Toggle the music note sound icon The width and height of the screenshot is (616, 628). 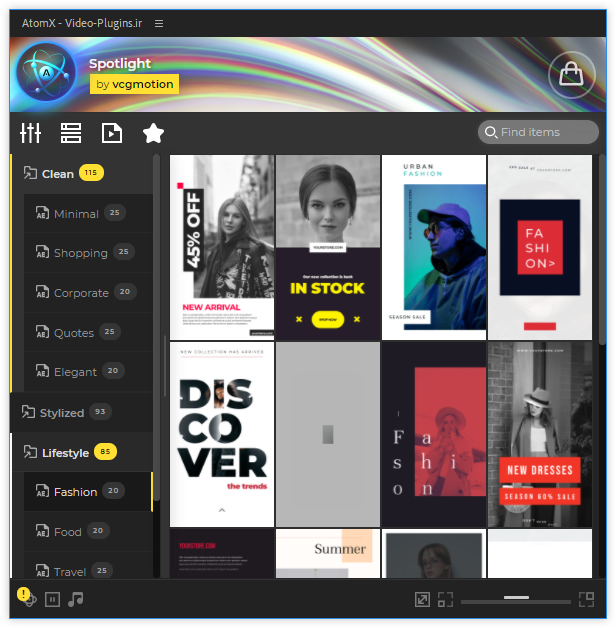[x=76, y=599]
